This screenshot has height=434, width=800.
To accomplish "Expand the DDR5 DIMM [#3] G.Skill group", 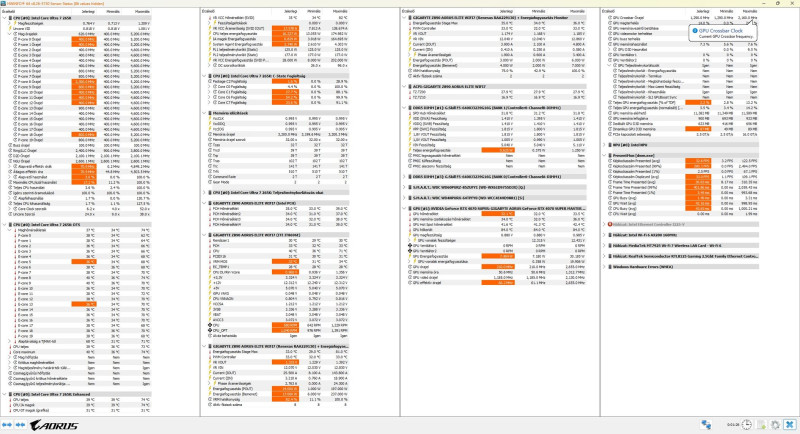I will pyautogui.click(x=405, y=177).
